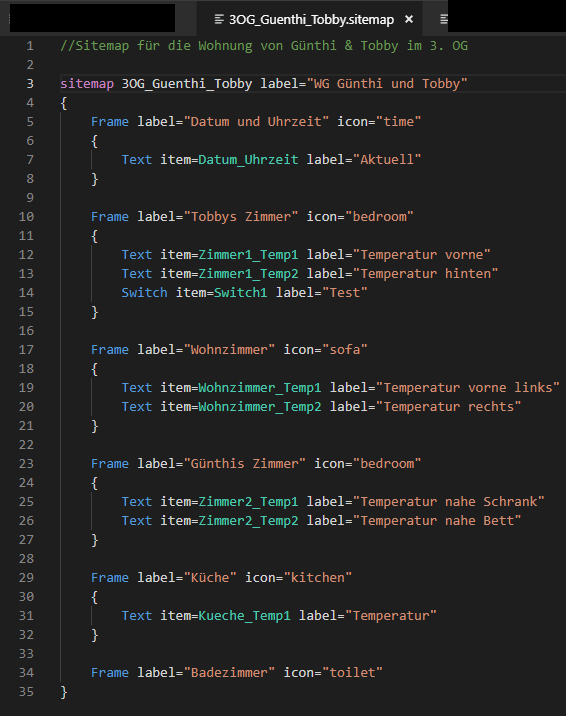The image size is (566, 716).
Task: Click the Zimmer1_Temp1 item name
Action: coord(248,255)
